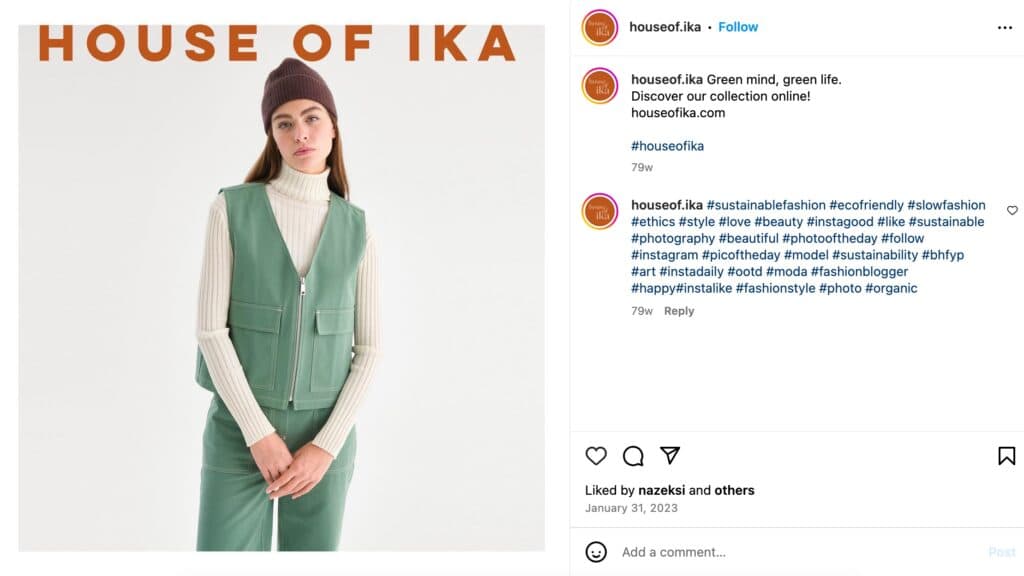Open emoji picker in the comment box

[596, 552]
